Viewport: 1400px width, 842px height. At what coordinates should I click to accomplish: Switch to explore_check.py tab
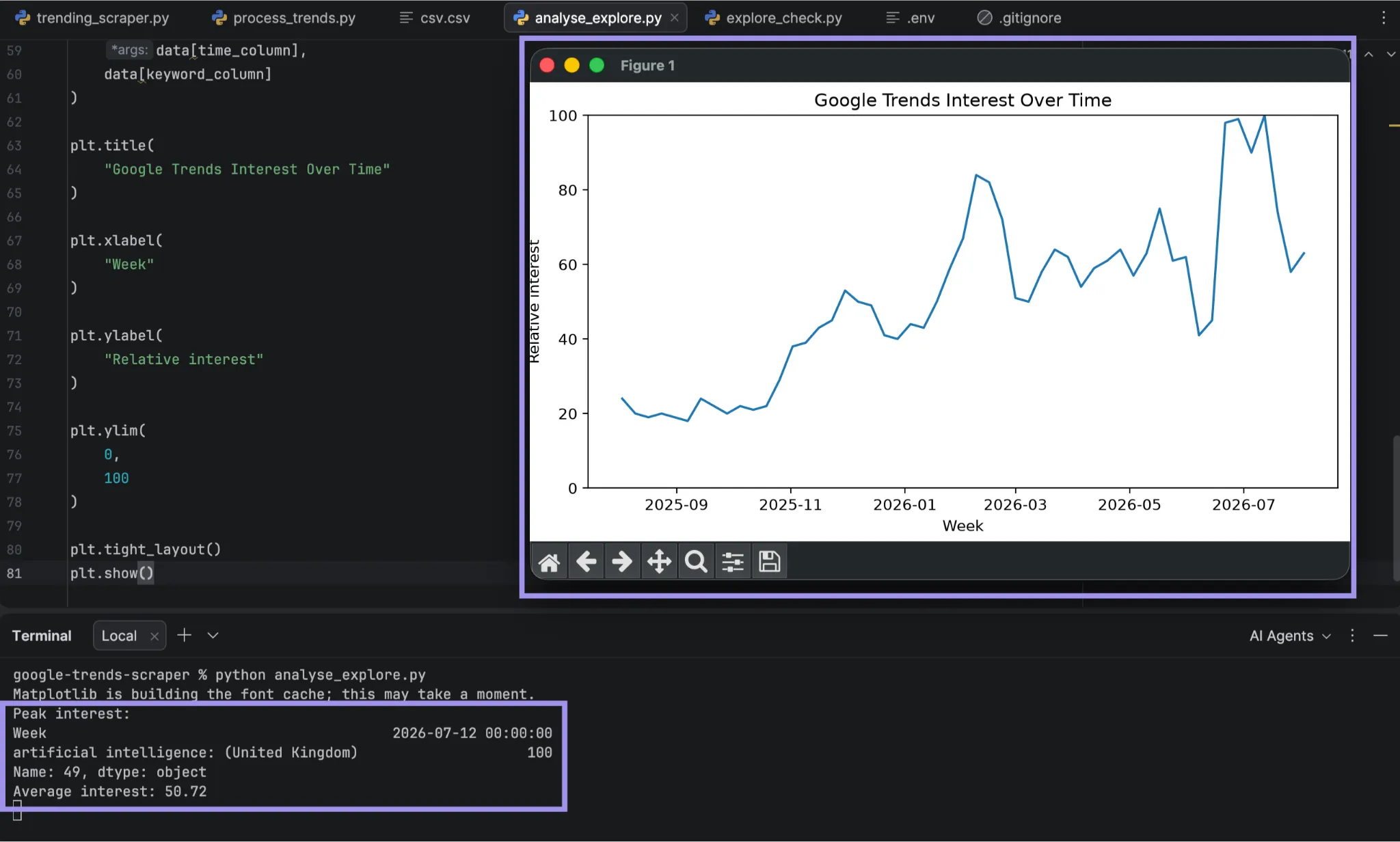tap(774, 18)
